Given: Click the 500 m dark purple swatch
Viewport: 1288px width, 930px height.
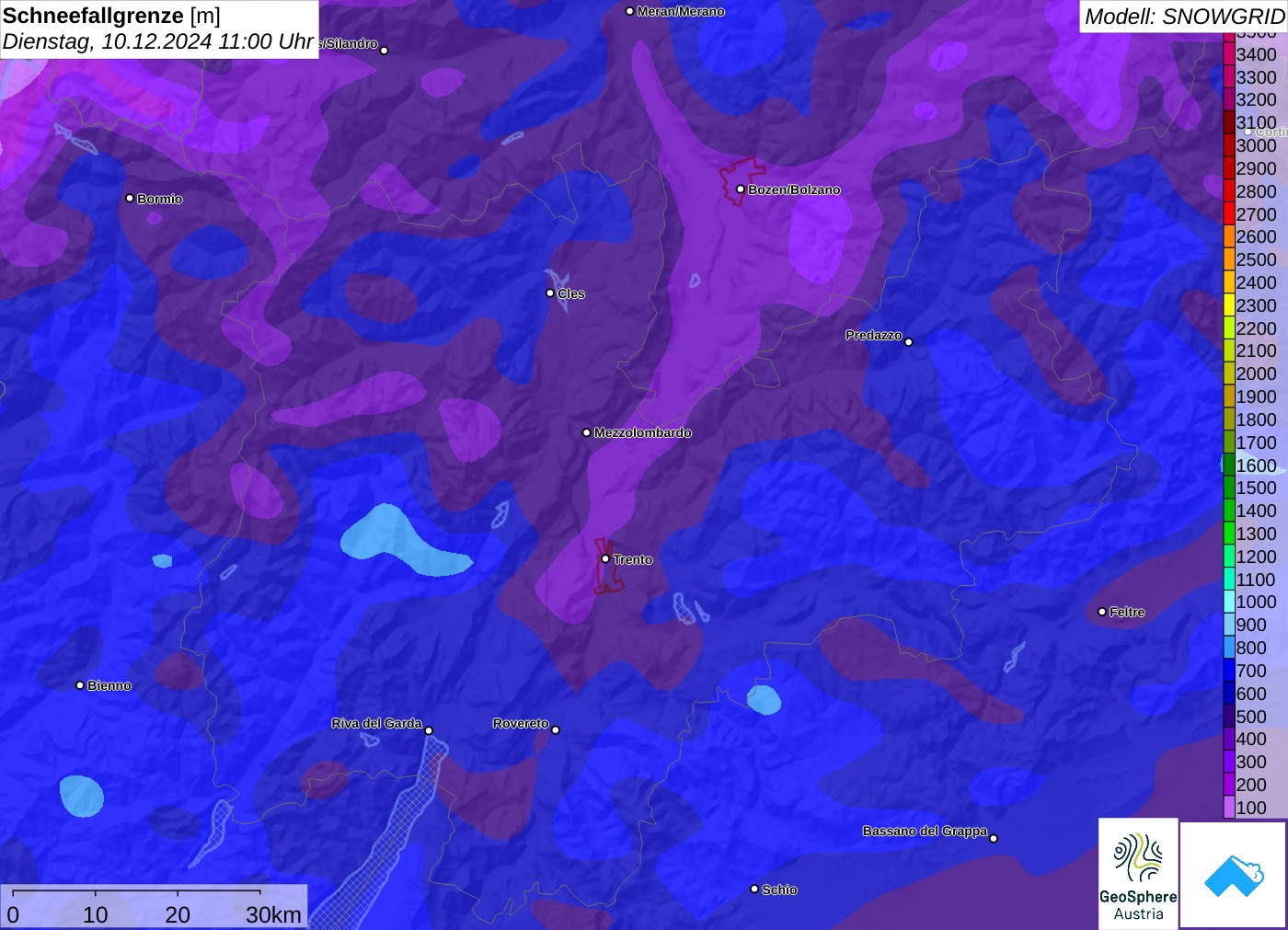Looking at the screenshot, I should tap(1229, 717).
